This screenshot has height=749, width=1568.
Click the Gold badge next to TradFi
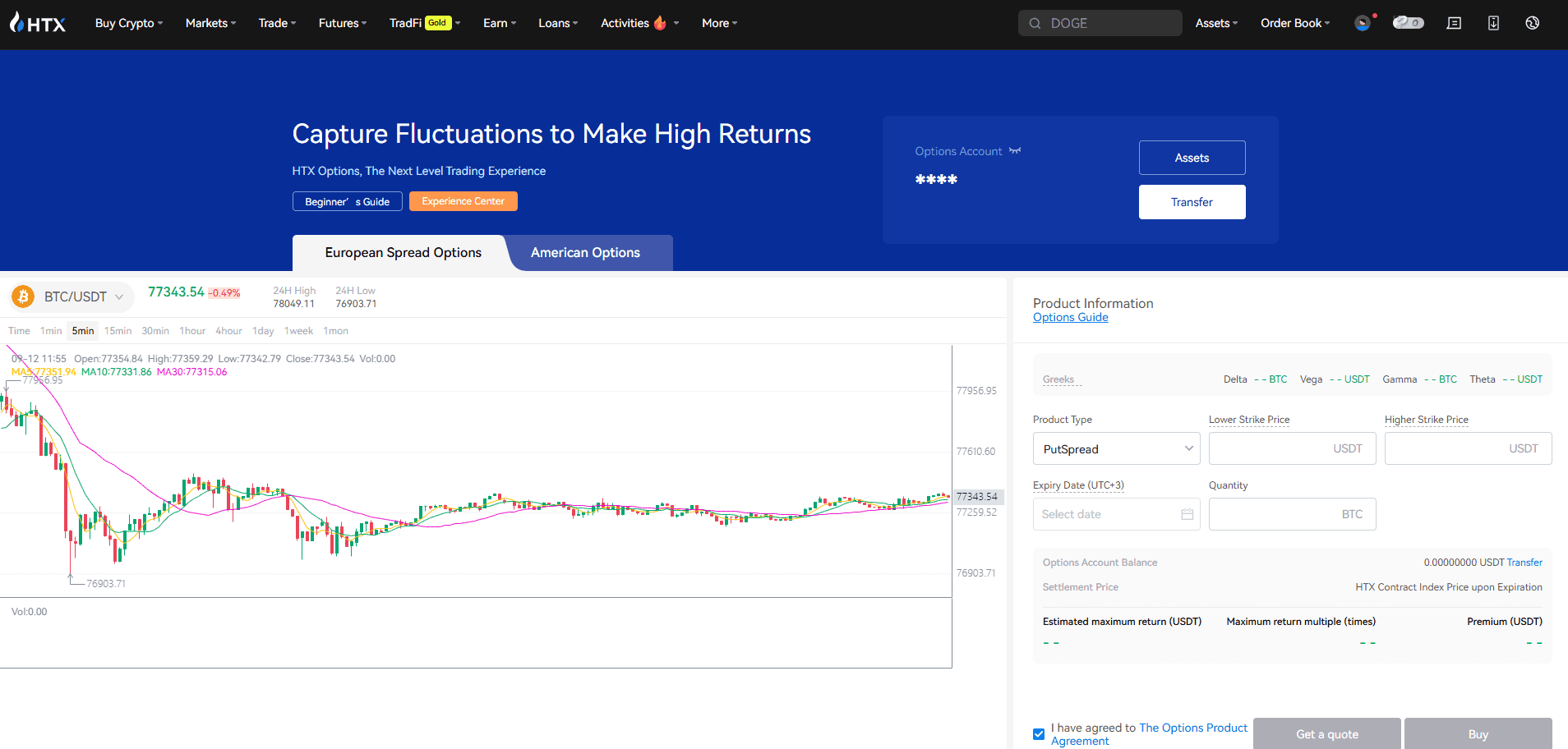438,23
